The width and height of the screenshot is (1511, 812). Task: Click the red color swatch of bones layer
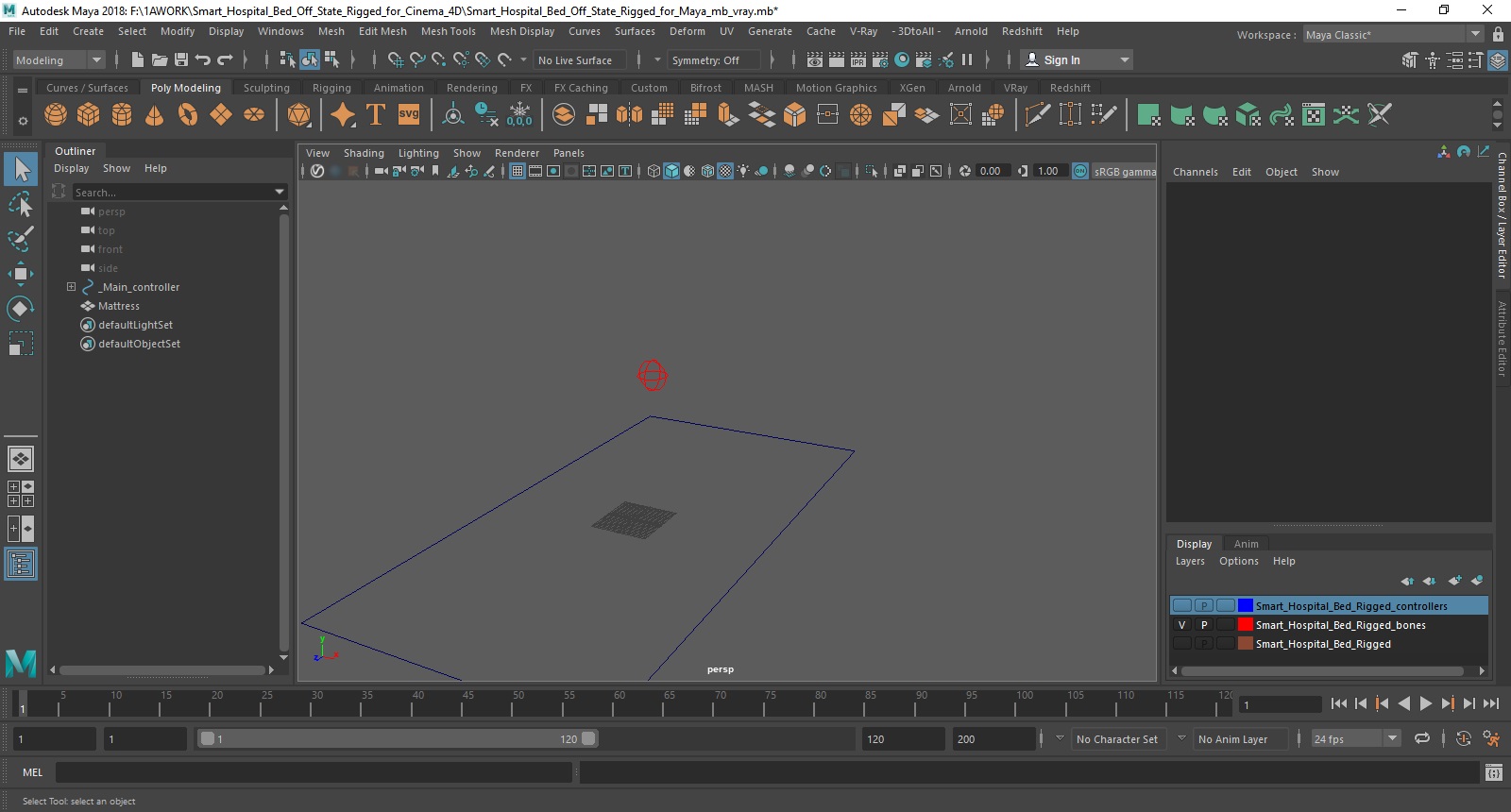(1246, 625)
